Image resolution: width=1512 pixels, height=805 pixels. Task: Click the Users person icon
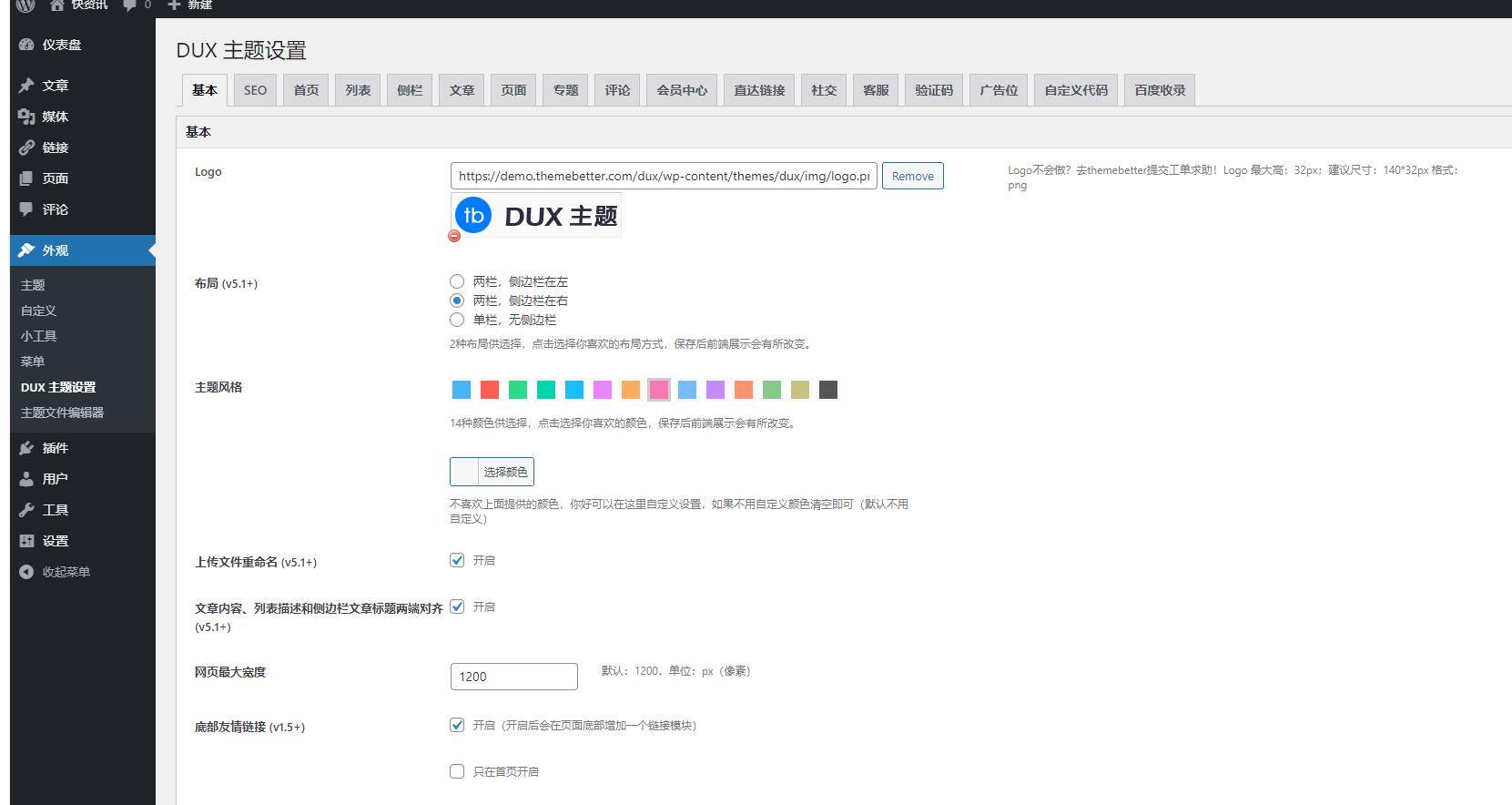coord(26,479)
